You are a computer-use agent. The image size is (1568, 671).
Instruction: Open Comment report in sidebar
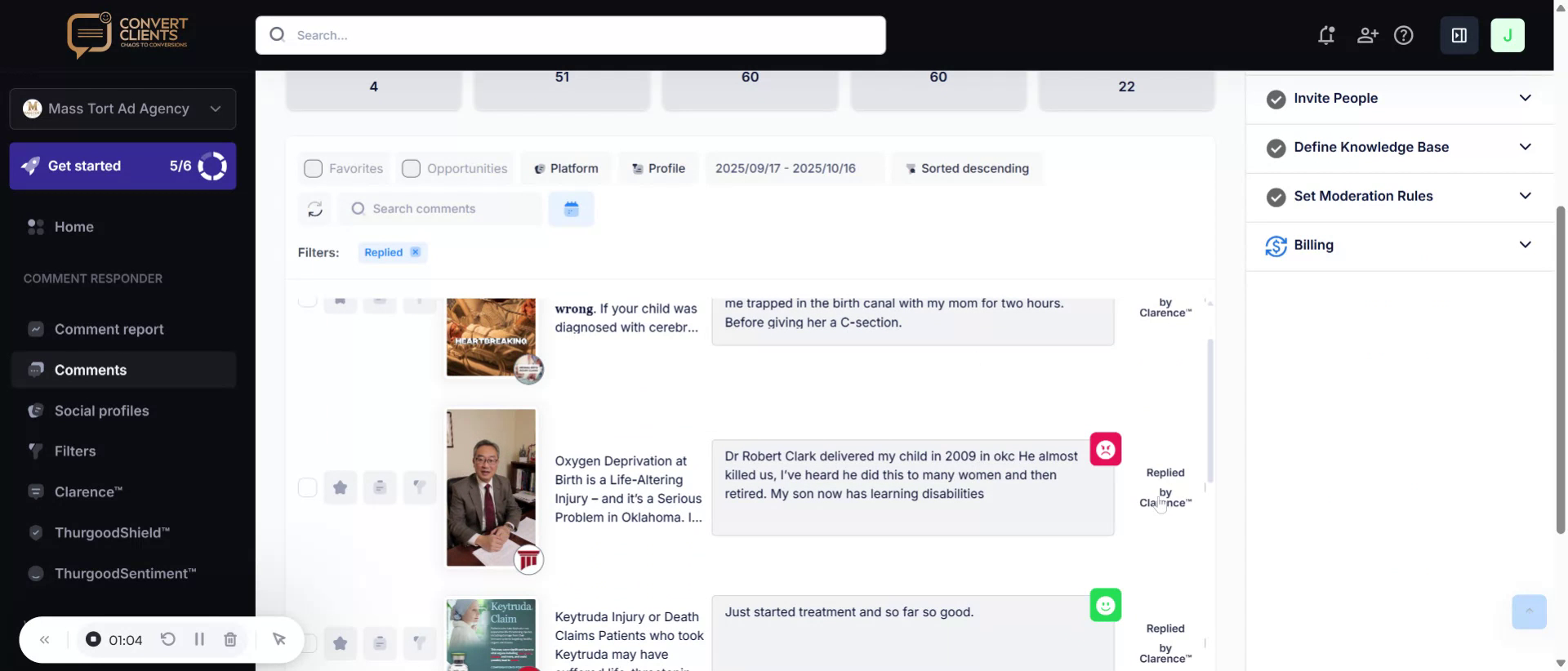(122, 329)
